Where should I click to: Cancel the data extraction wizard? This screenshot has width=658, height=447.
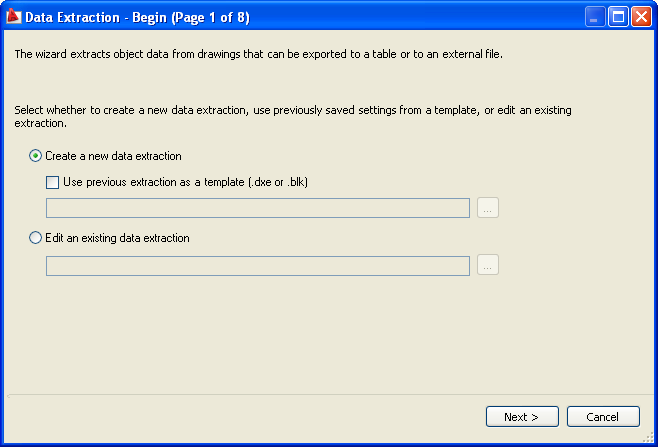[603, 416]
